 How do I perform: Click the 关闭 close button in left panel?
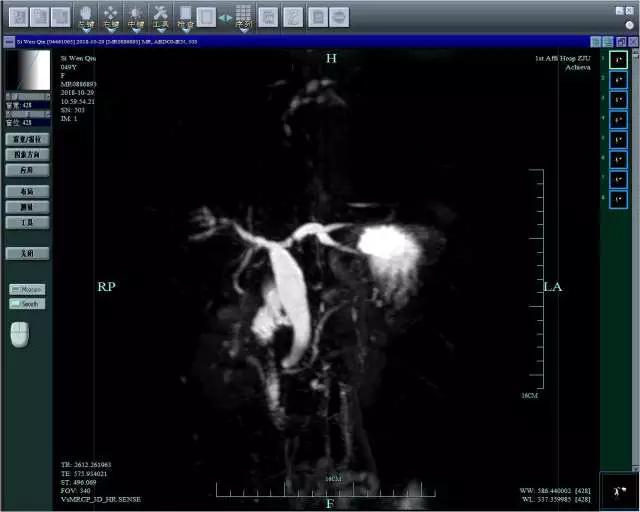click(x=27, y=254)
